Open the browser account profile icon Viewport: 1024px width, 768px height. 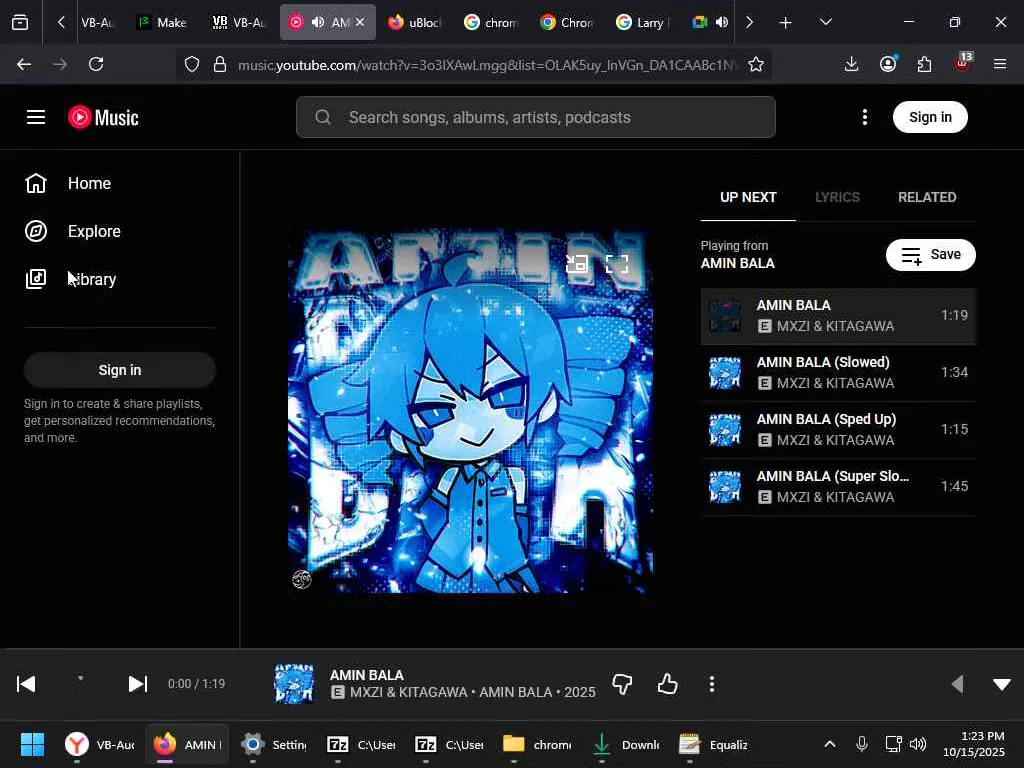888,64
